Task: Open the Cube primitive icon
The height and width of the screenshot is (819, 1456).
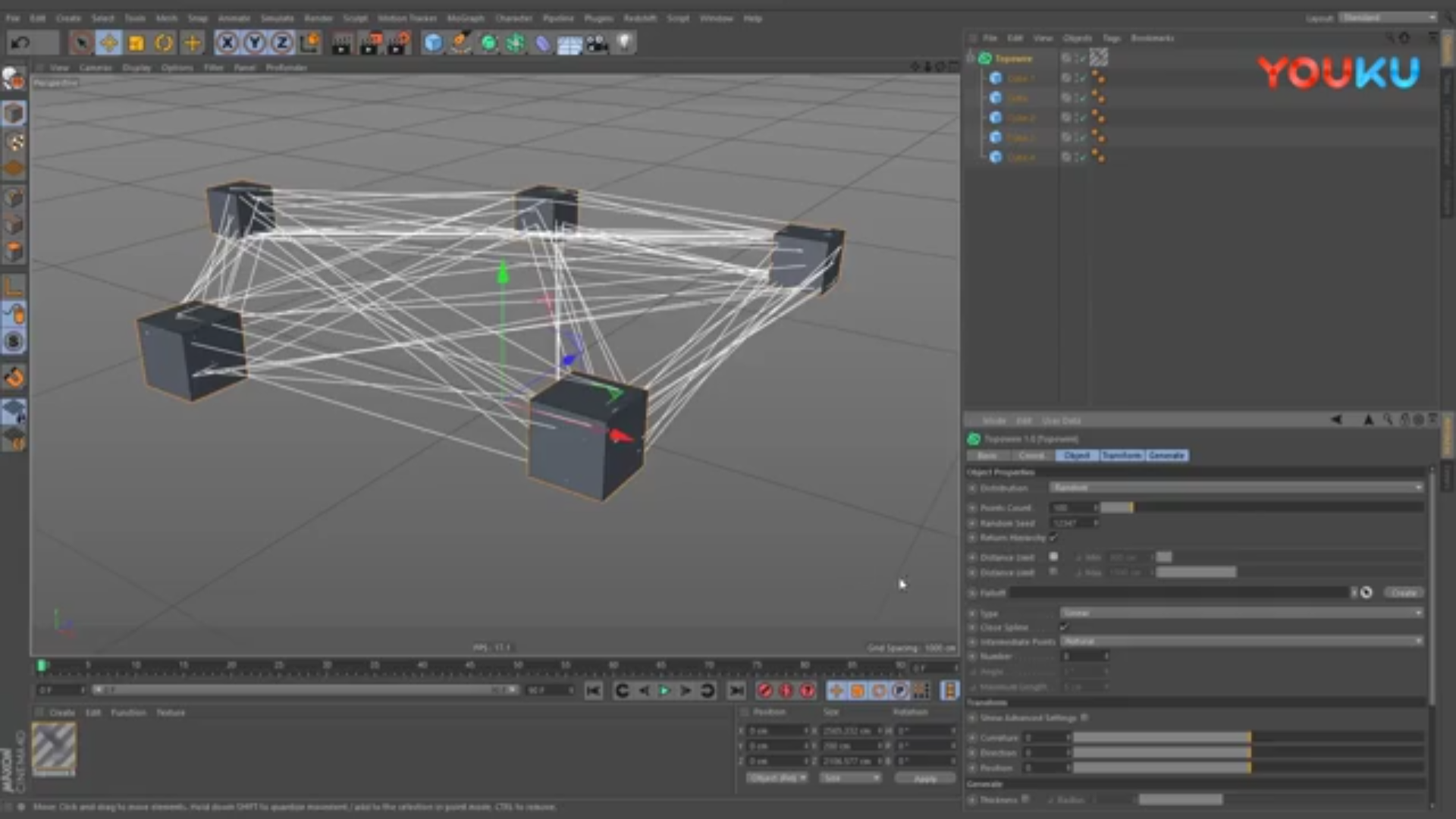Action: tap(432, 43)
